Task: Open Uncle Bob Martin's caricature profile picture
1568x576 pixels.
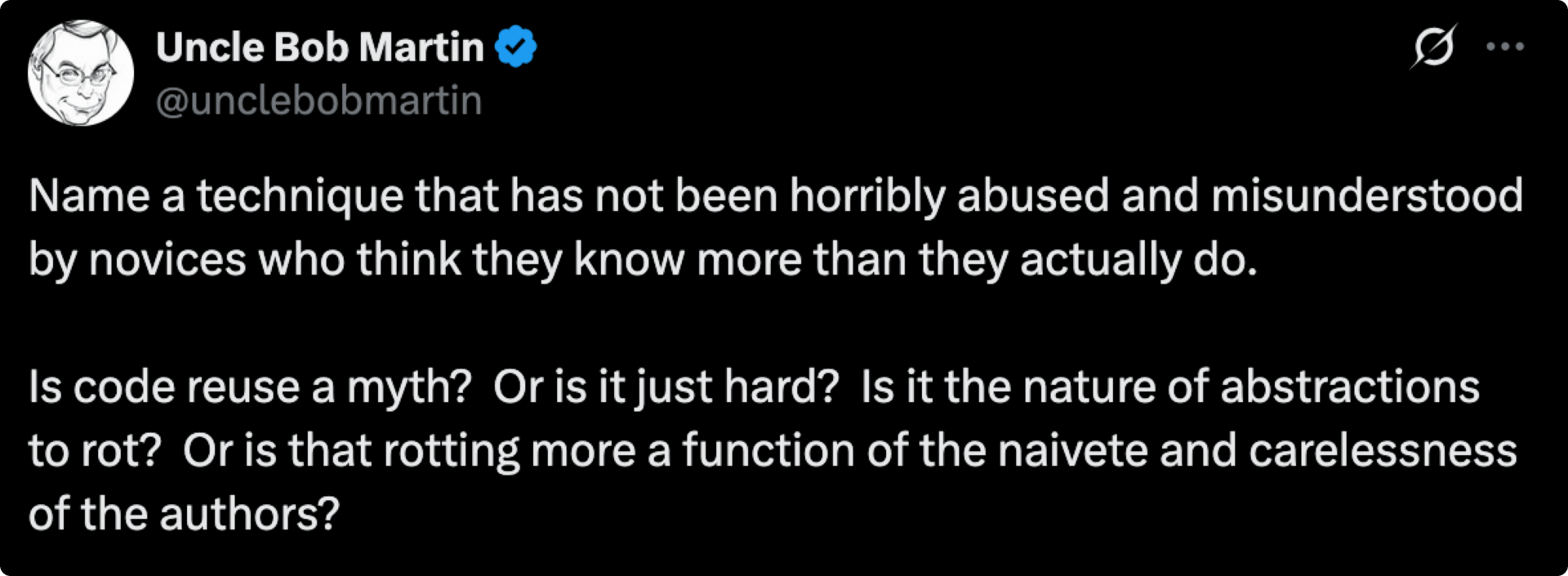Action: coord(80,74)
